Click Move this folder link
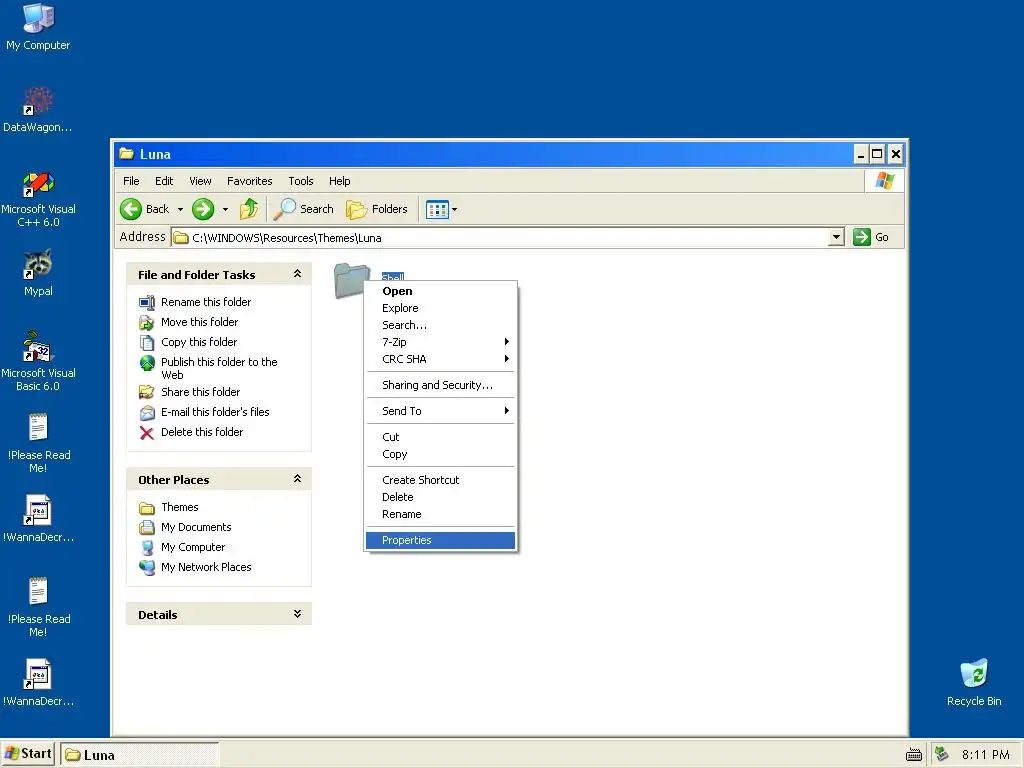The image size is (1024, 768). [199, 322]
